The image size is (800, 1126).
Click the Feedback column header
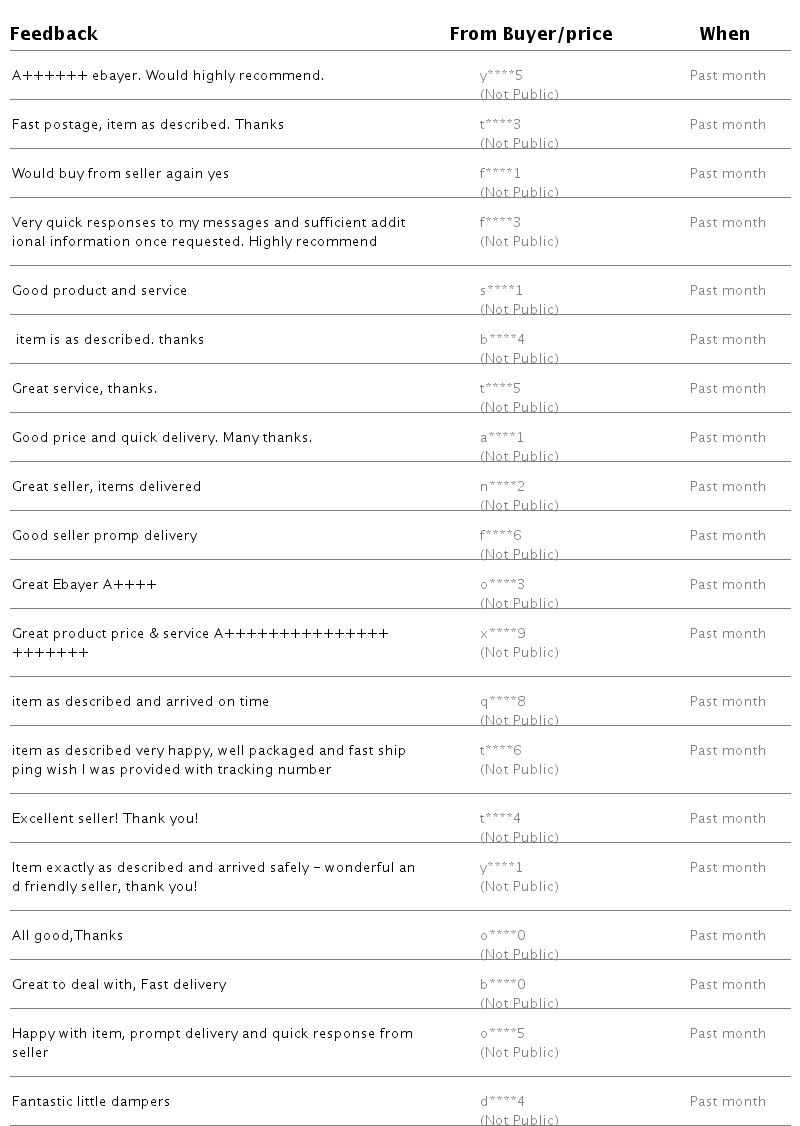click(x=54, y=34)
